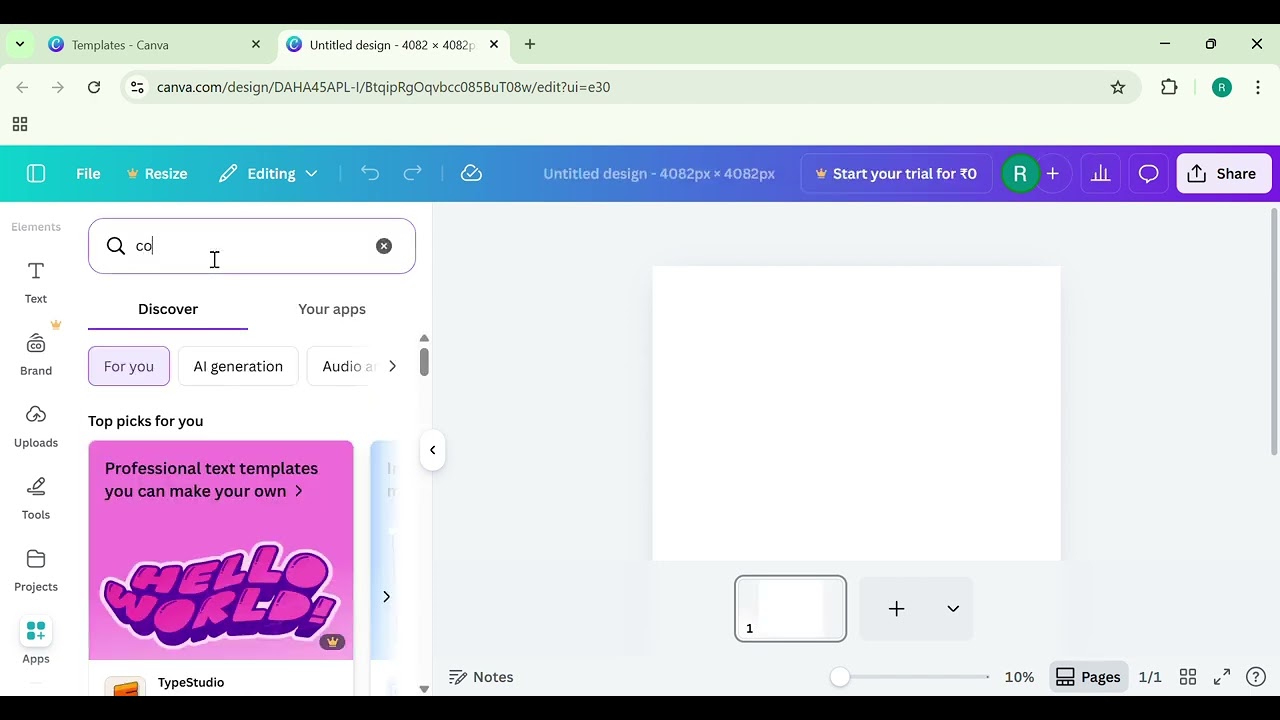Open the 10% zoom level menu
The image size is (1280, 720).
coord(1019,677)
